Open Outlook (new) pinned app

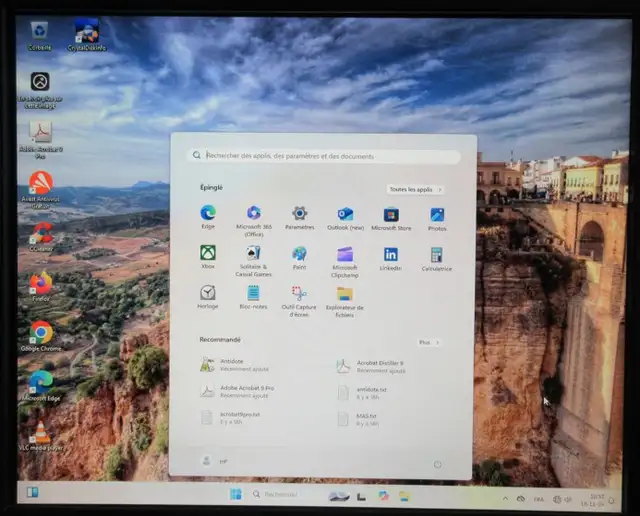(345, 218)
